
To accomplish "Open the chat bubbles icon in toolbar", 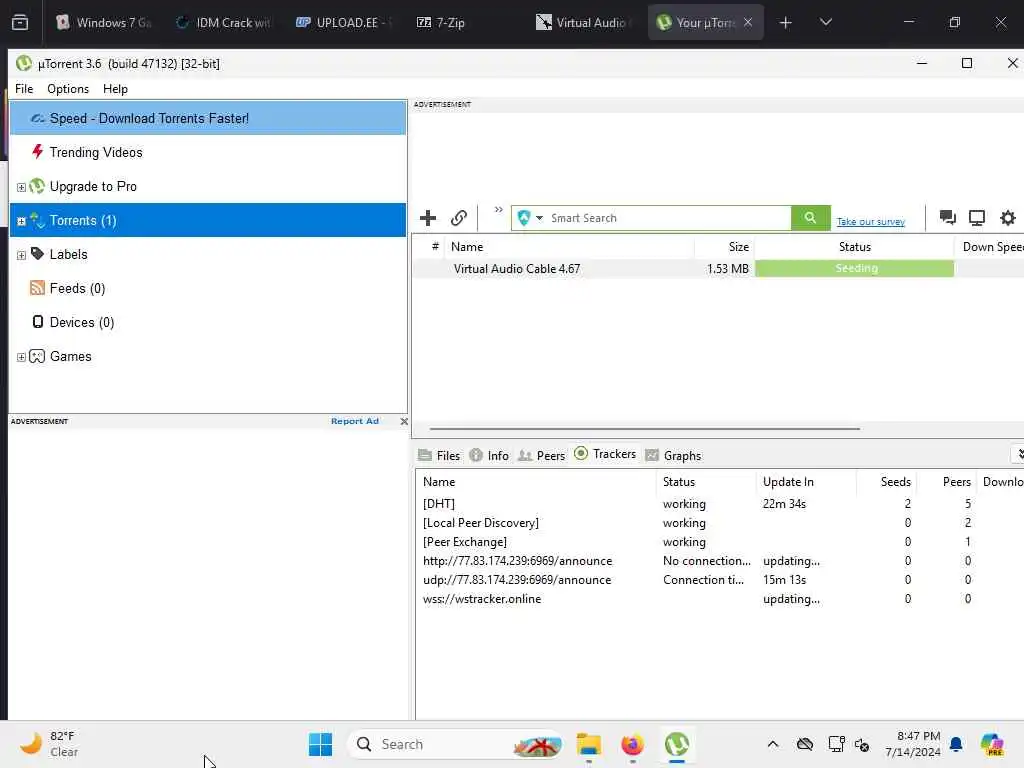I will click(947, 217).
